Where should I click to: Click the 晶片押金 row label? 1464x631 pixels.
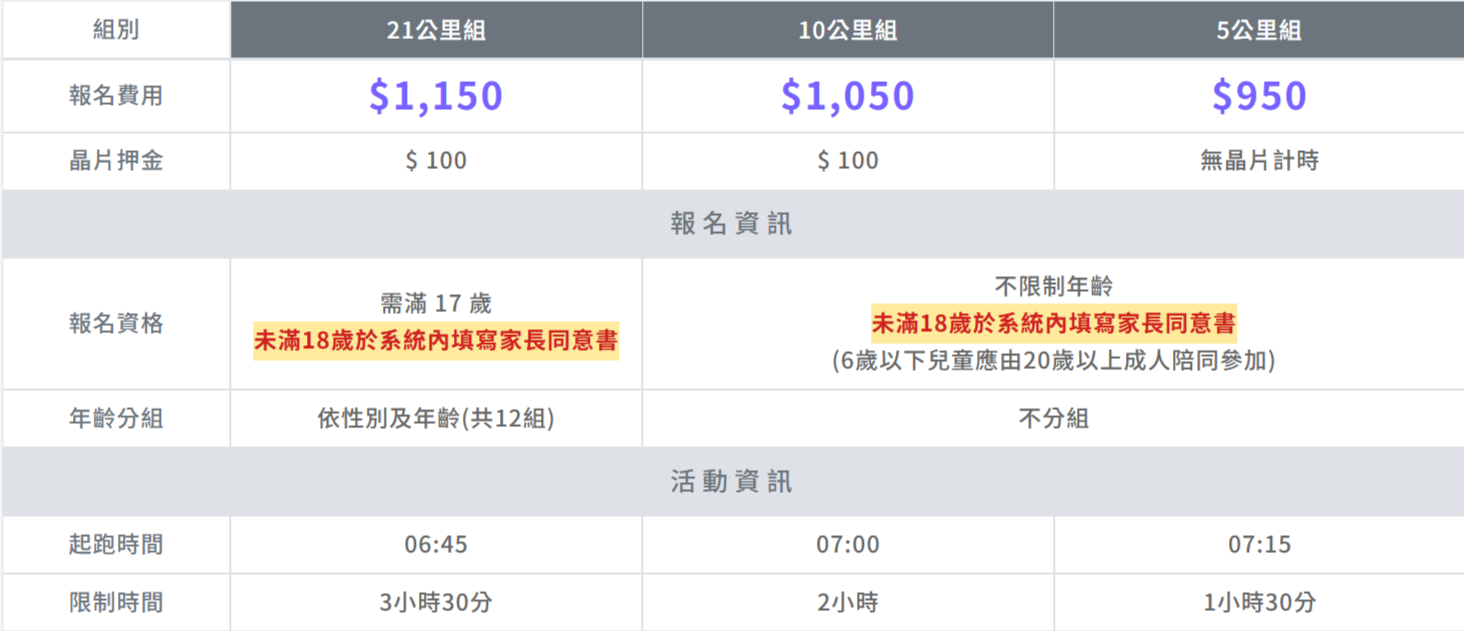[116, 160]
